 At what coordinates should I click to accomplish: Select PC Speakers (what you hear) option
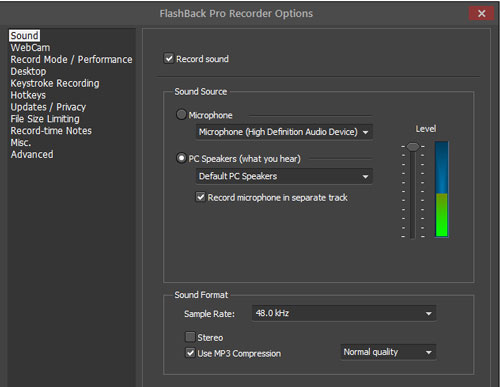coord(181,158)
